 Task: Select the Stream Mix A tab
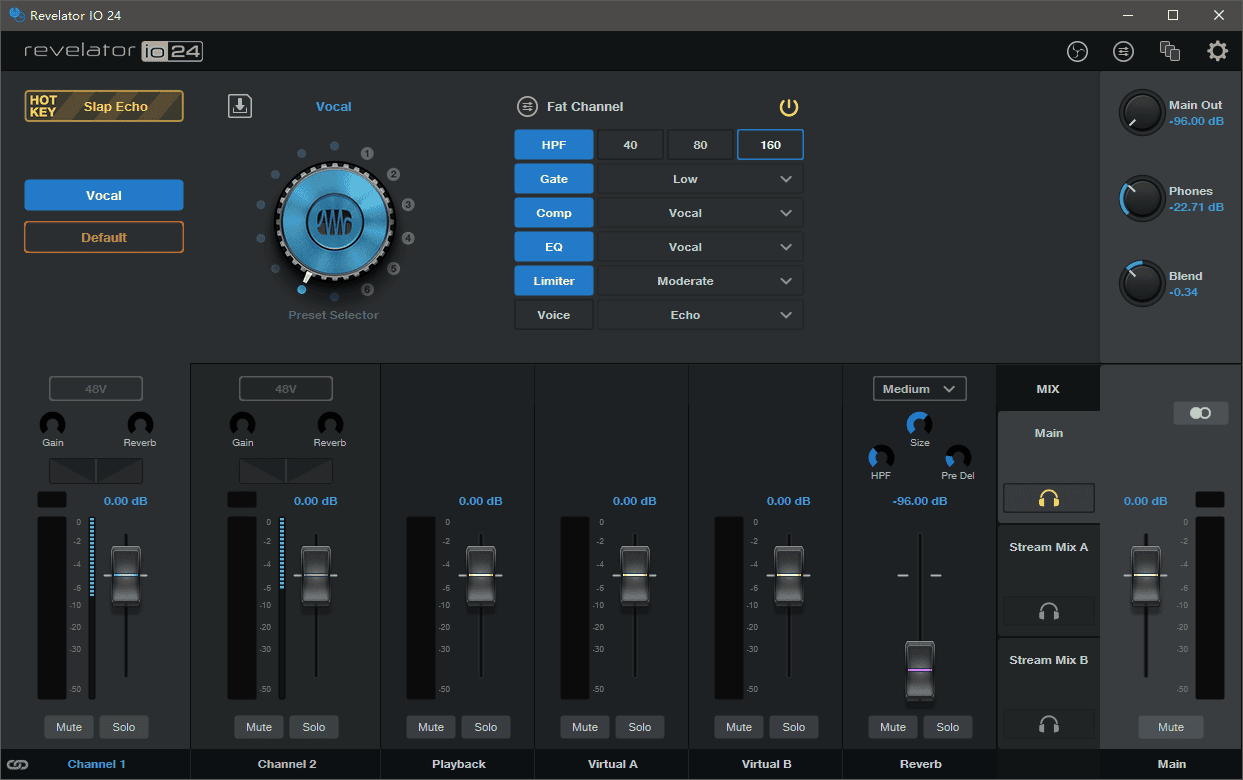pos(1049,547)
